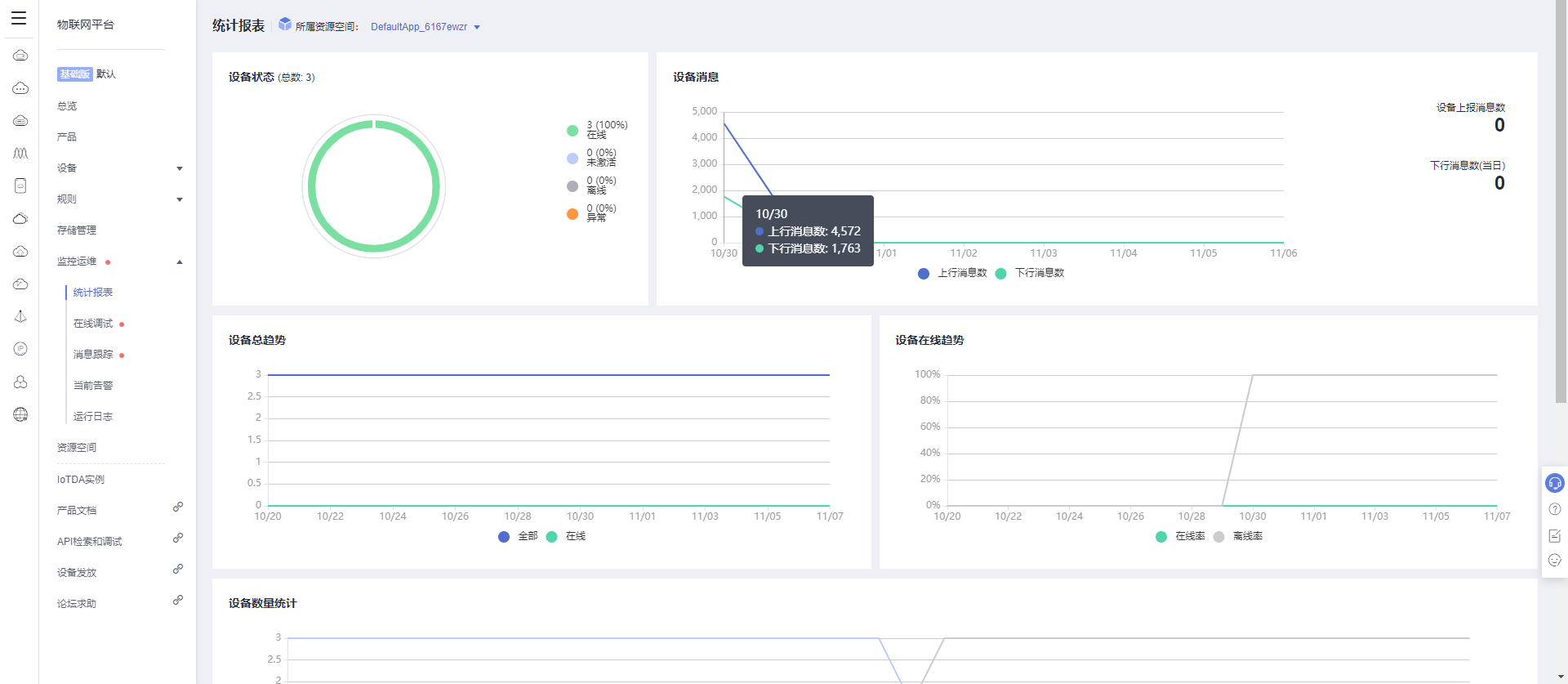Screen dimensions: 1568x684
Task: Toggle the 未激活 status legend item
Action: (x=593, y=158)
